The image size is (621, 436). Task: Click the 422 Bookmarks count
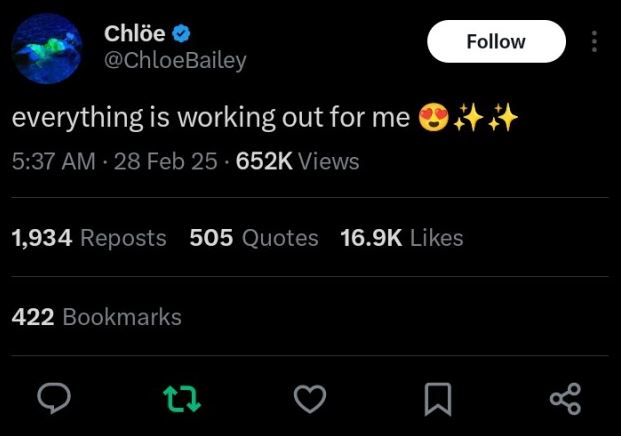pyautogui.click(x=97, y=317)
